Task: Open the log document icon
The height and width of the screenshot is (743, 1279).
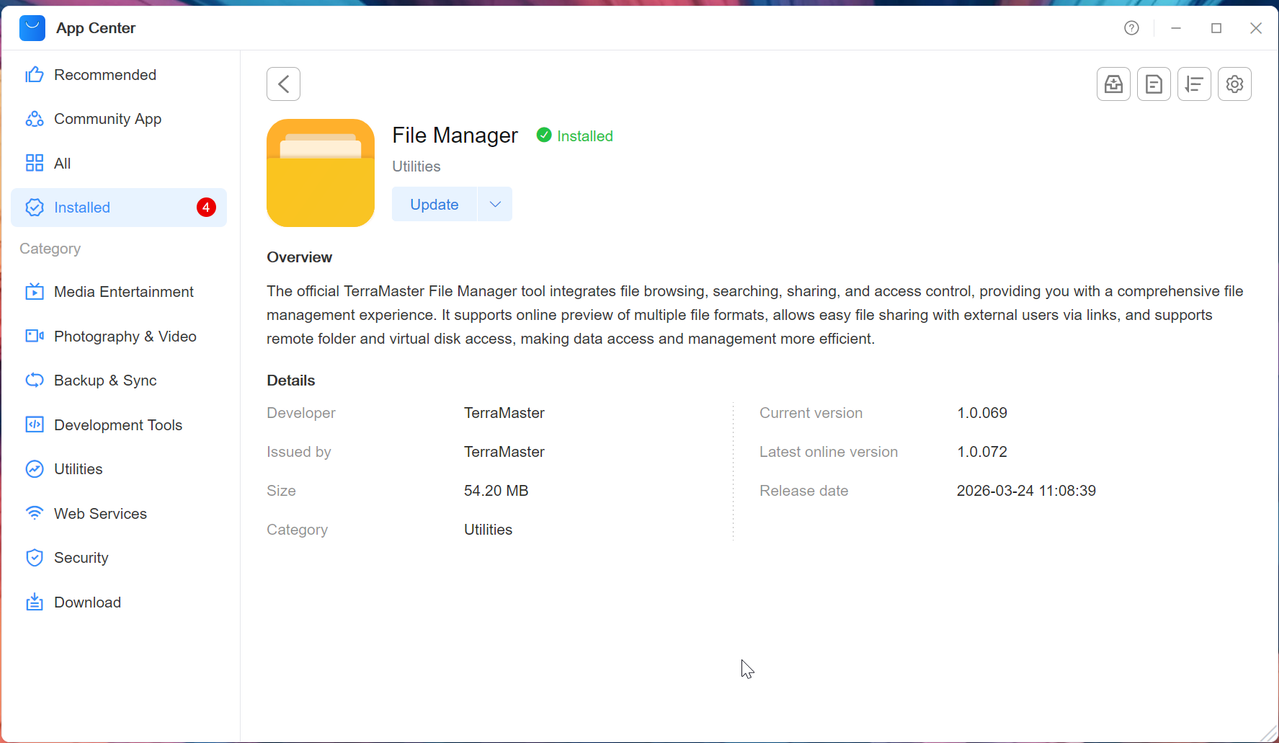Action: (x=1154, y=85)
